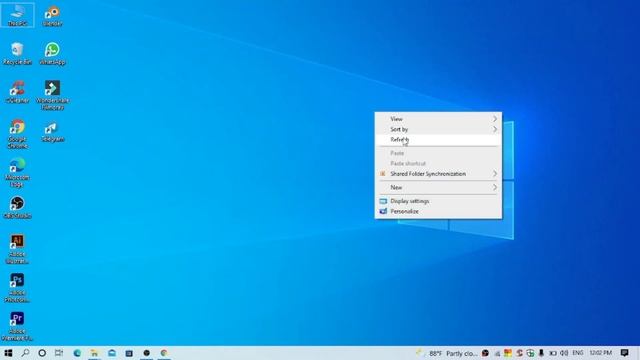
Task: Open the Mail app on taskbar
Action: click(112, 353)
